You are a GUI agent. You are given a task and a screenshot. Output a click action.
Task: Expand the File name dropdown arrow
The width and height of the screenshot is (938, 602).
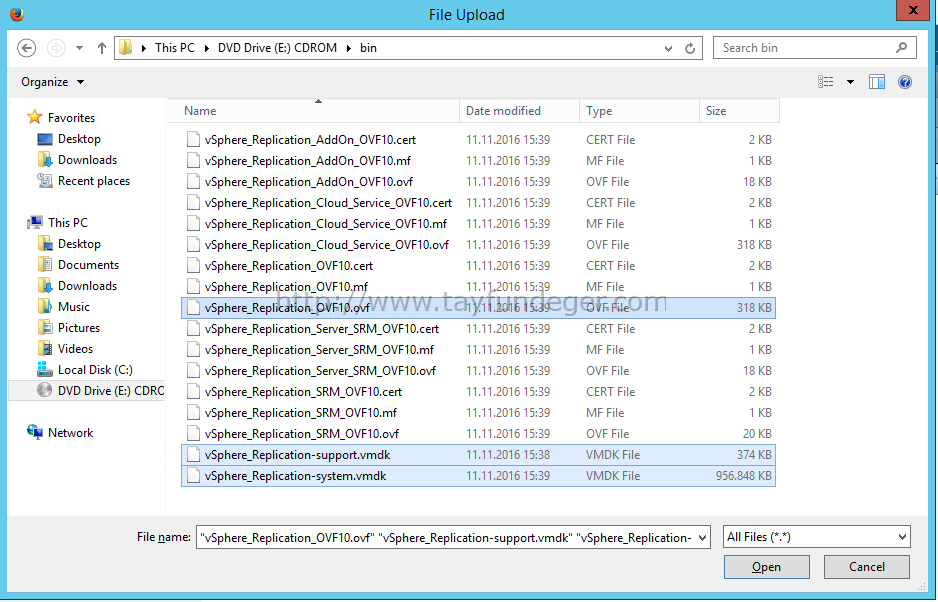(x=703, y=538)
